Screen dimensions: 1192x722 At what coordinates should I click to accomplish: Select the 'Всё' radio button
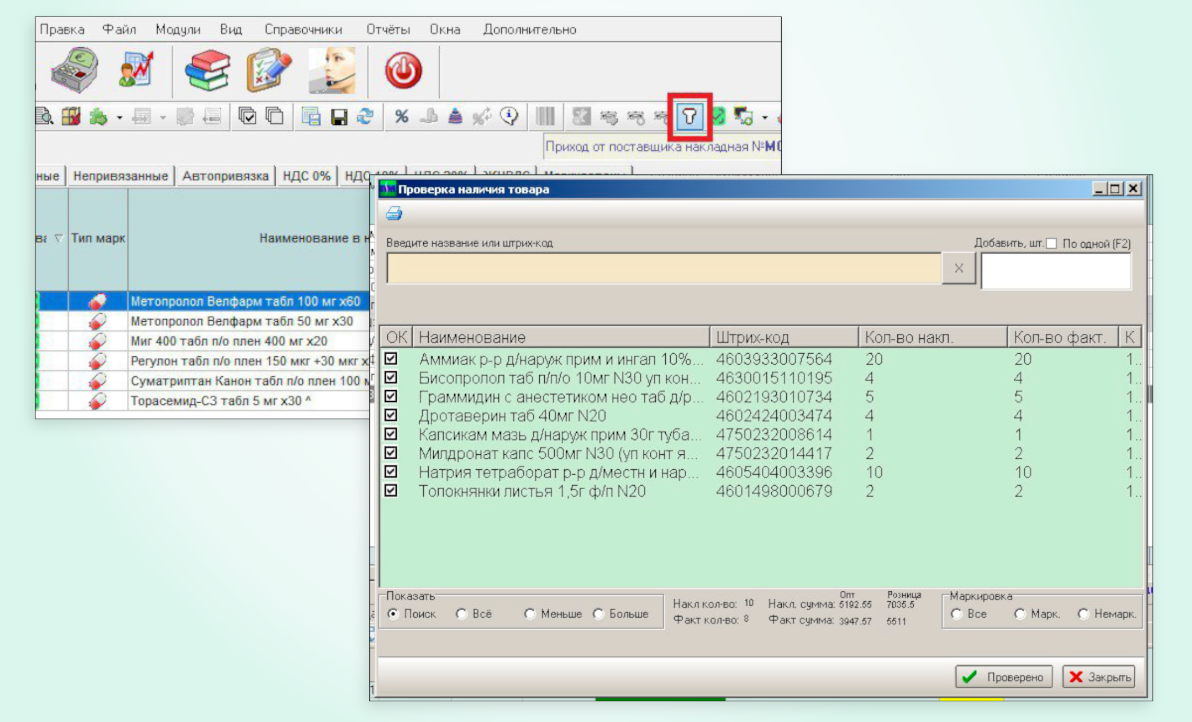click(x=461, y=614)
